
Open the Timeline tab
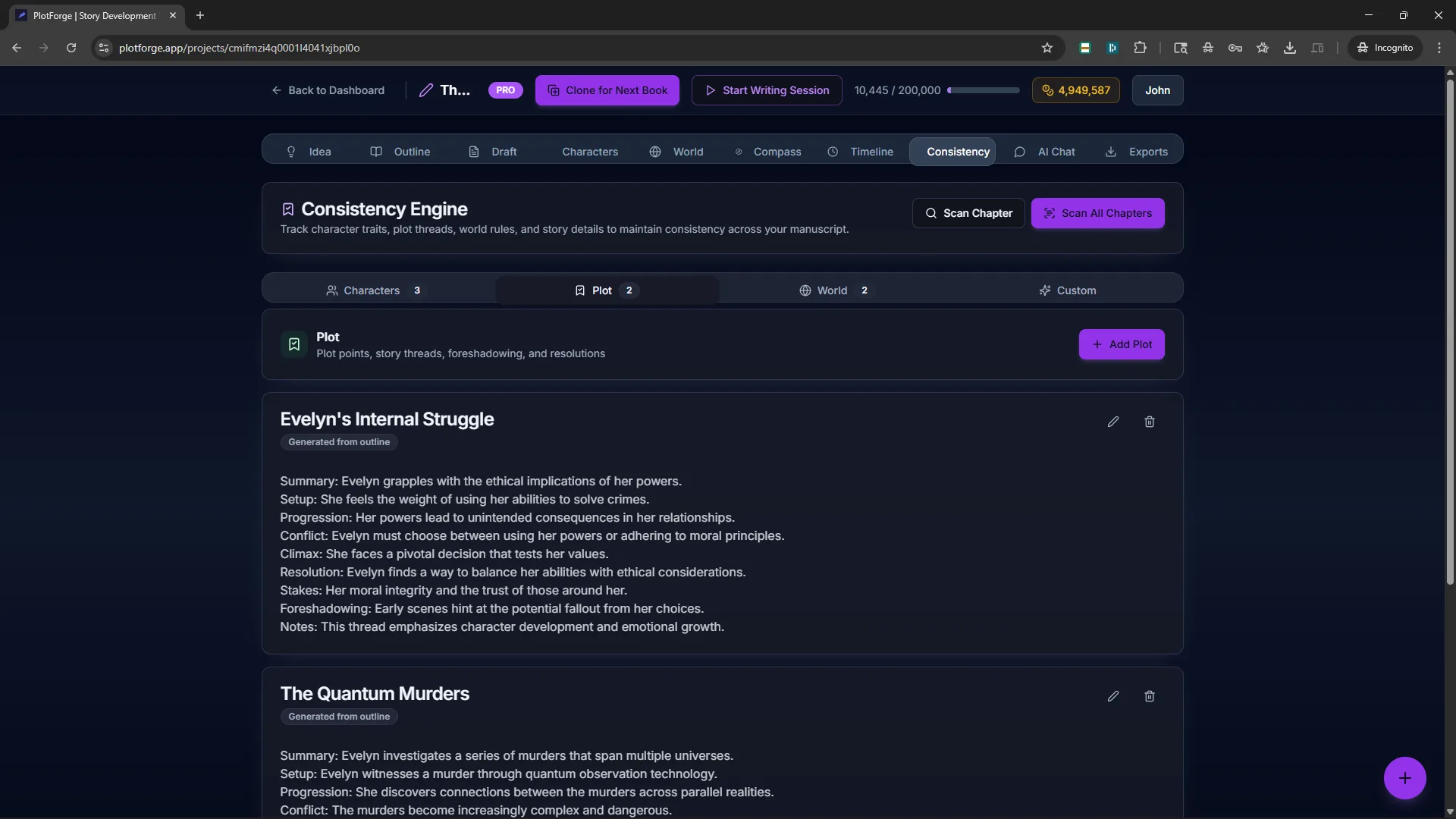861,152
